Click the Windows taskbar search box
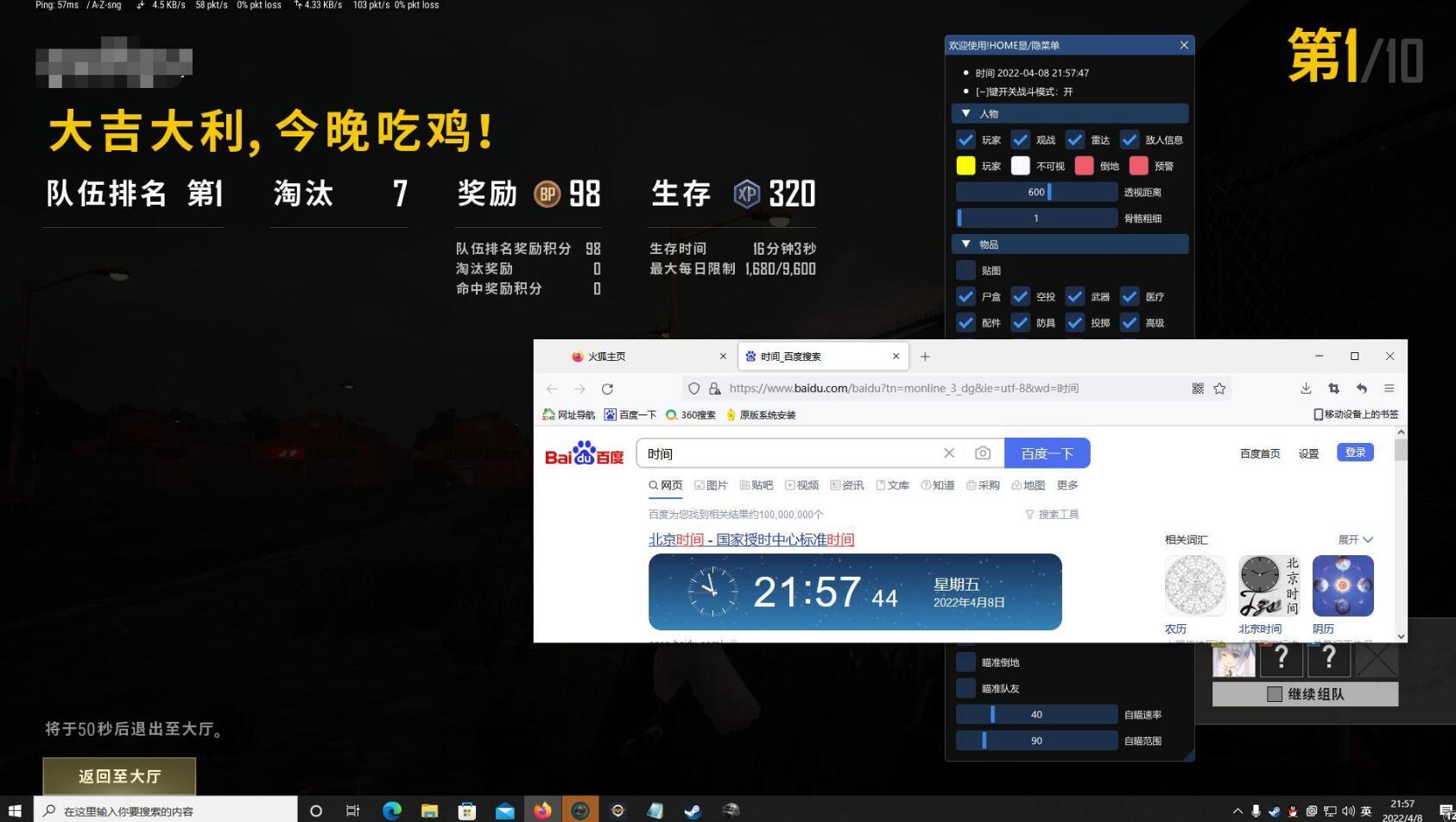 pyautogui.click(x=166, y=811)
